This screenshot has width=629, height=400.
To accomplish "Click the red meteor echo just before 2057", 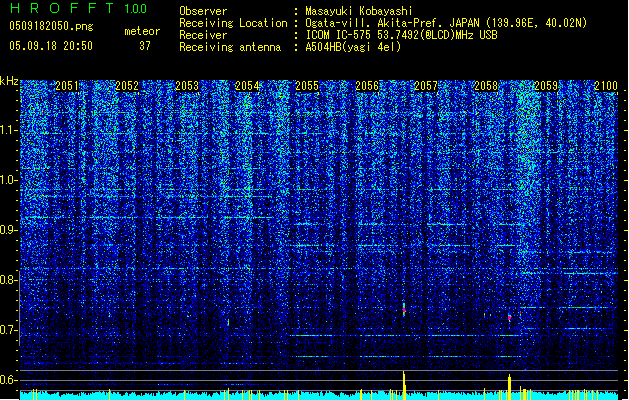I will click(404, 310).
